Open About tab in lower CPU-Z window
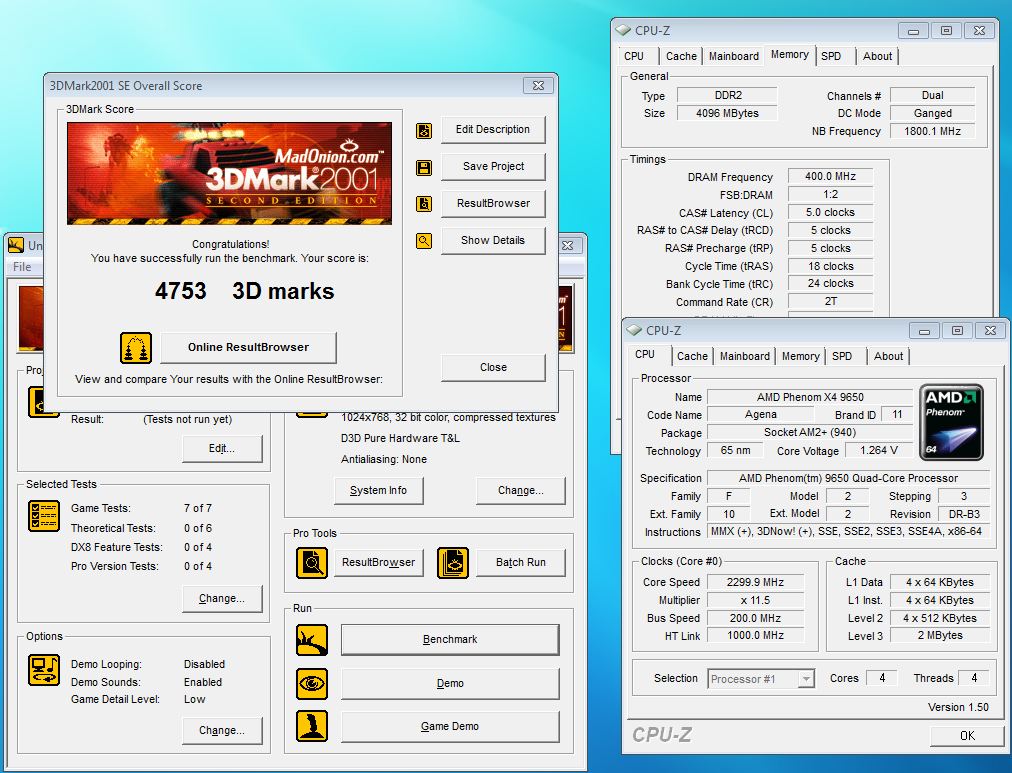This screenshot has width=1012, height=773. pyautogui.click(x=889, y=356)
